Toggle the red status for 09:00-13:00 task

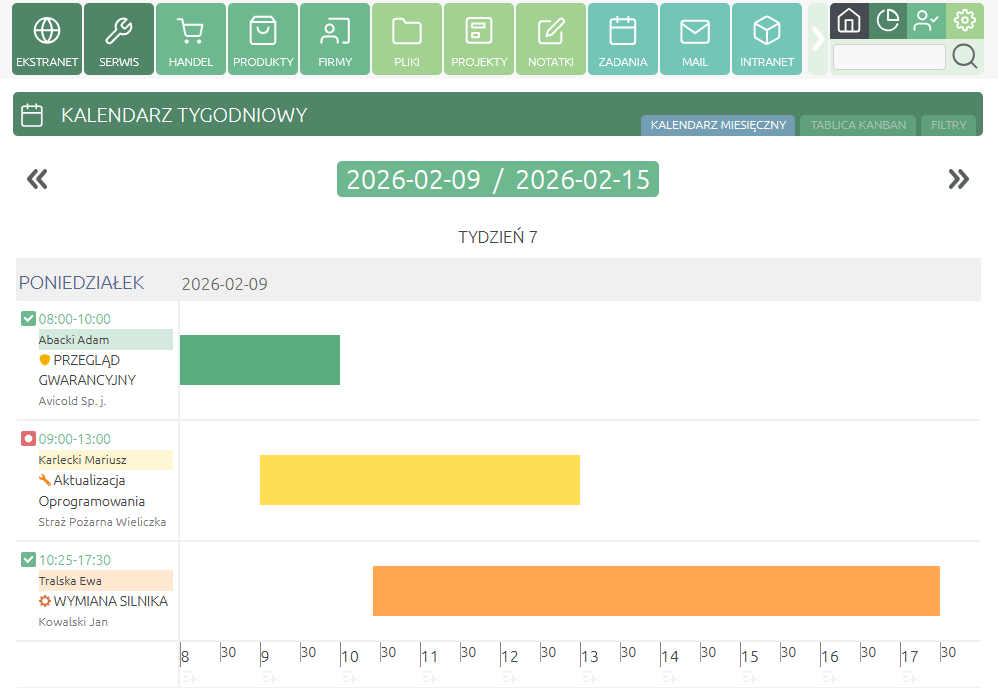[28, 438]
